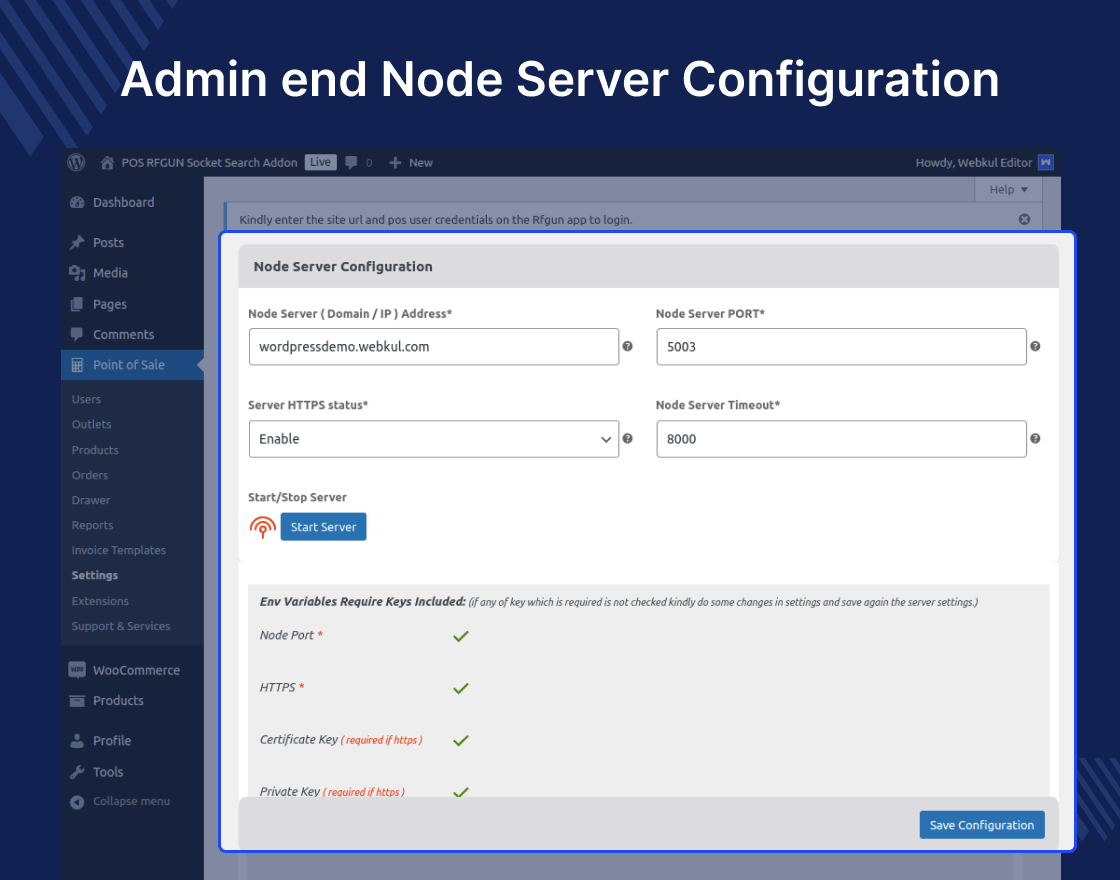Click the Start Server button
The image size is (1120, 880).
point(324,527)
